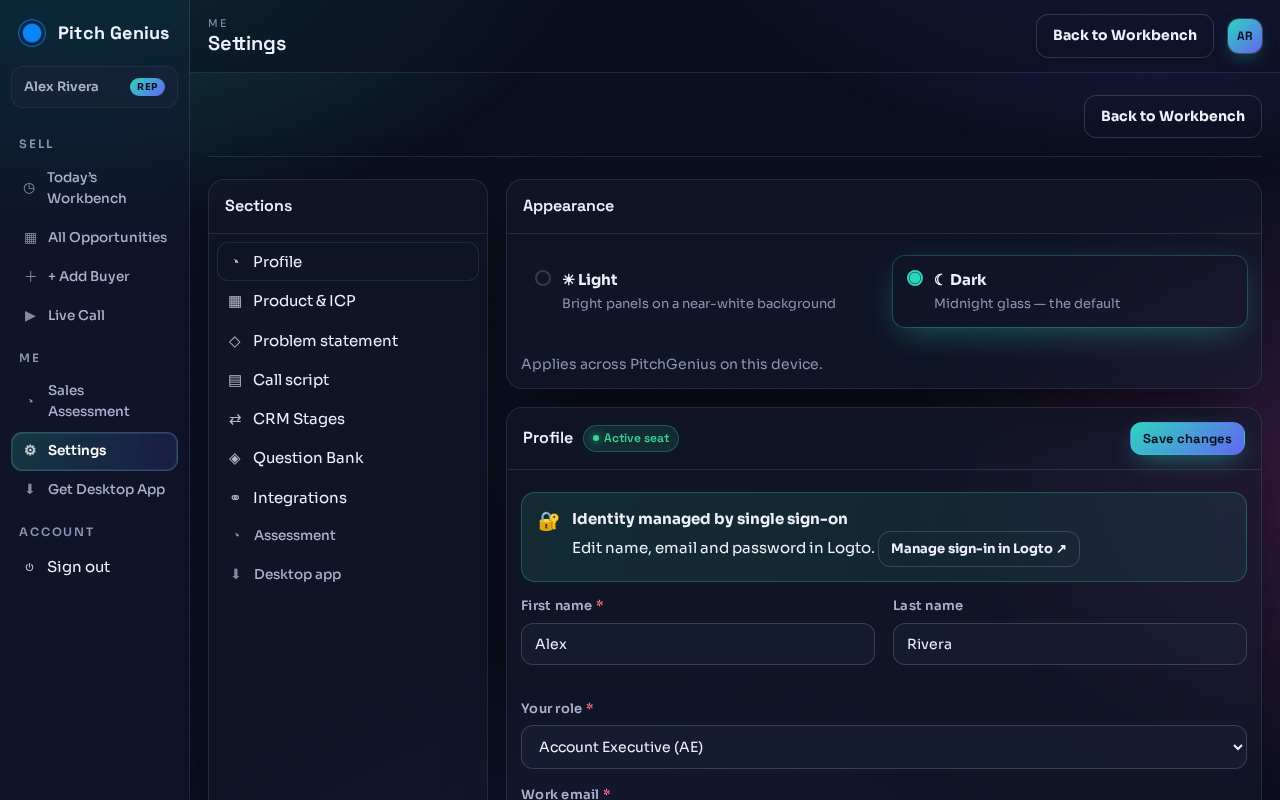Click the document icon beside Call script

(235, 380)
